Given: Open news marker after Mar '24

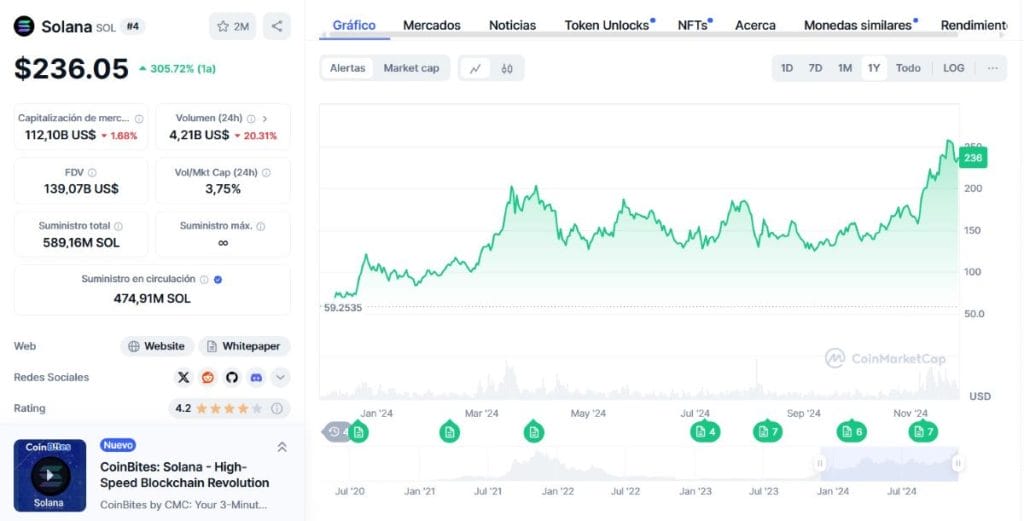Looking at the screenshot, I should coord(534,432).
